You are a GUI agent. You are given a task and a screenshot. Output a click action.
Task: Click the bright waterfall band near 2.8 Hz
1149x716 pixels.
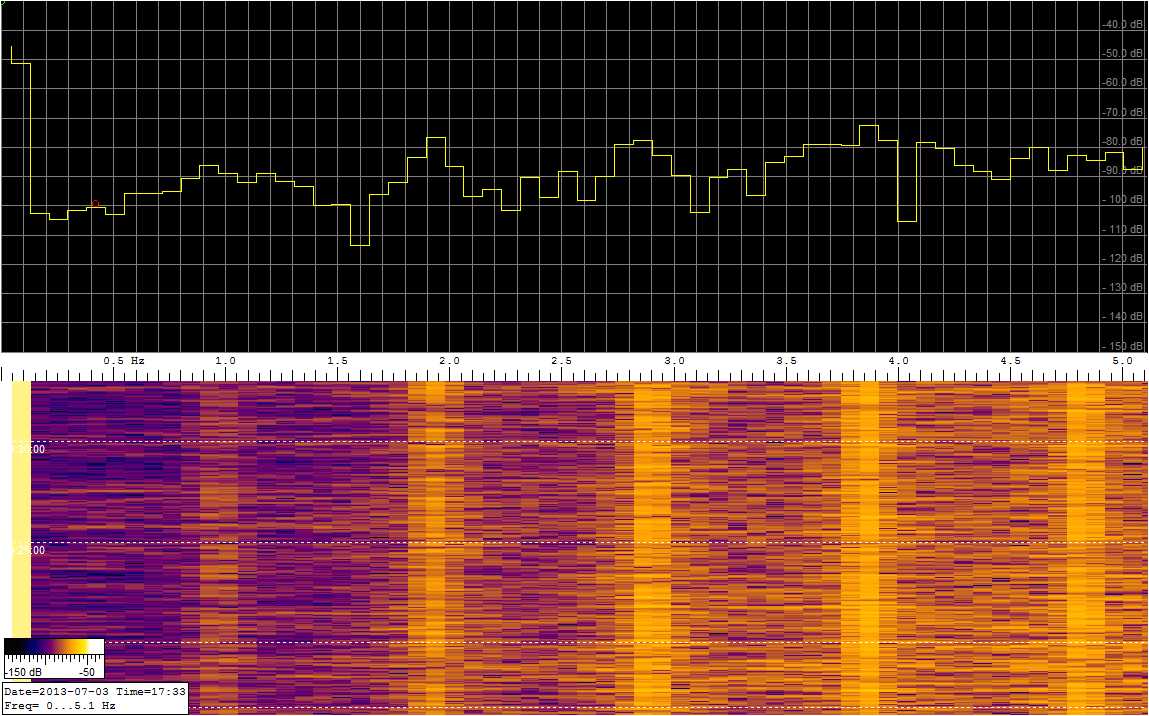[651, 540]
